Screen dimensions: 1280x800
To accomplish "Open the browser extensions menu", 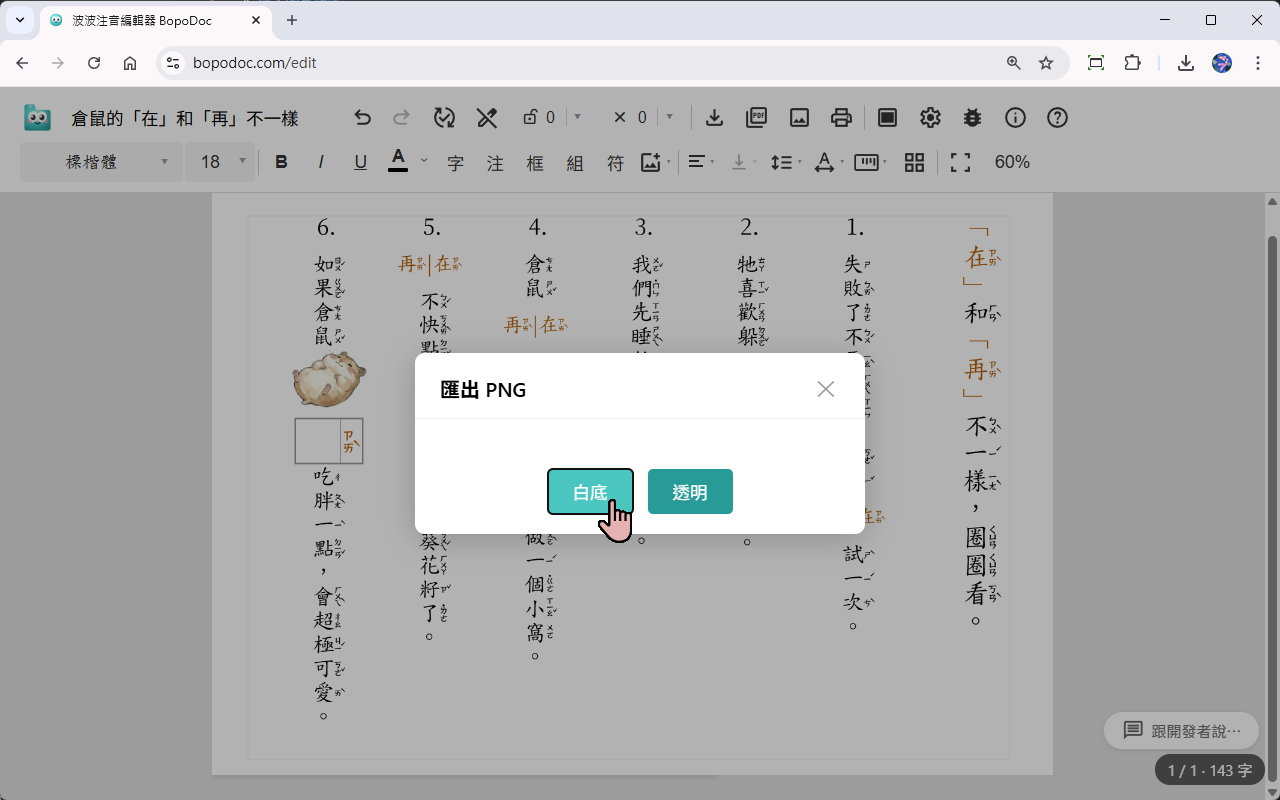I will [x=1132, y=62].
